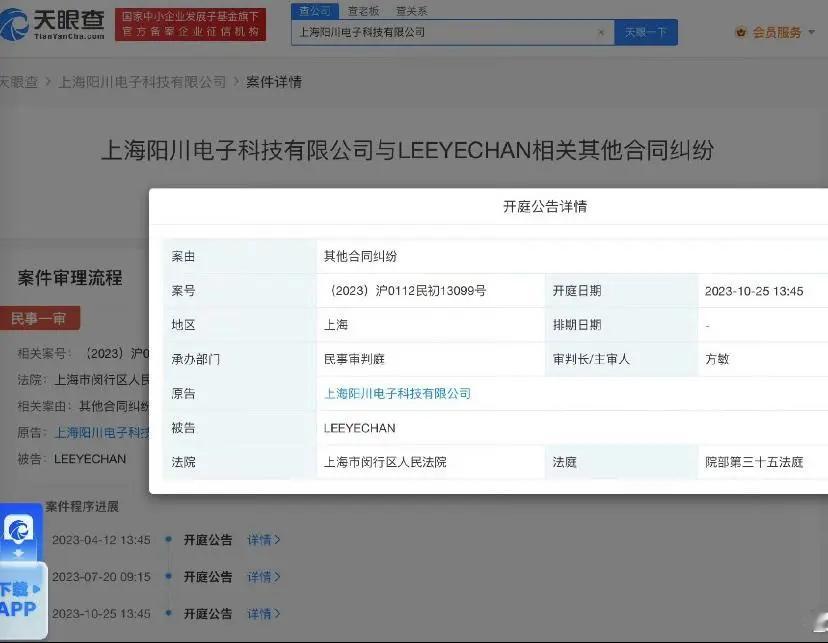Click the main case title heading
The image size is (828, 643).
coord(407,150)
